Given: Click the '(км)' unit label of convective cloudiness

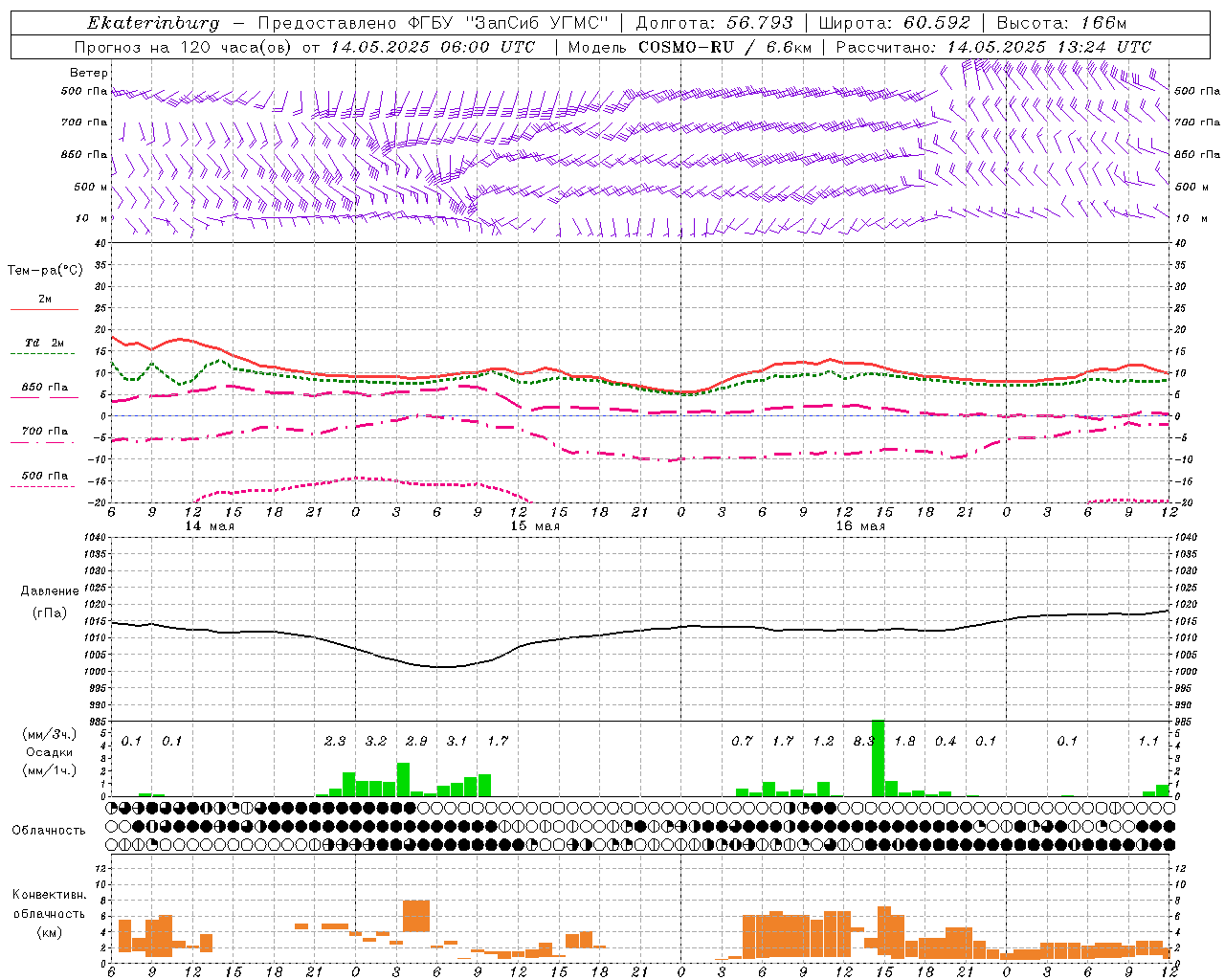Looking at the screenshot, I should 50,932.
